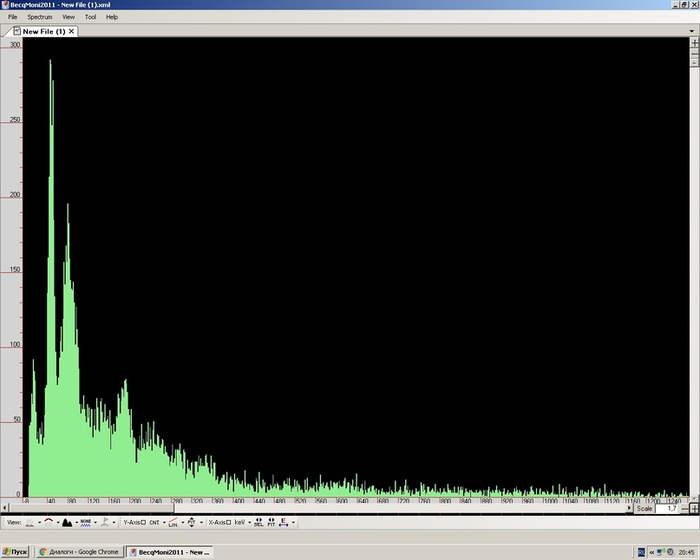
Task: Open the Tool menu
Action: coord(91,17)
